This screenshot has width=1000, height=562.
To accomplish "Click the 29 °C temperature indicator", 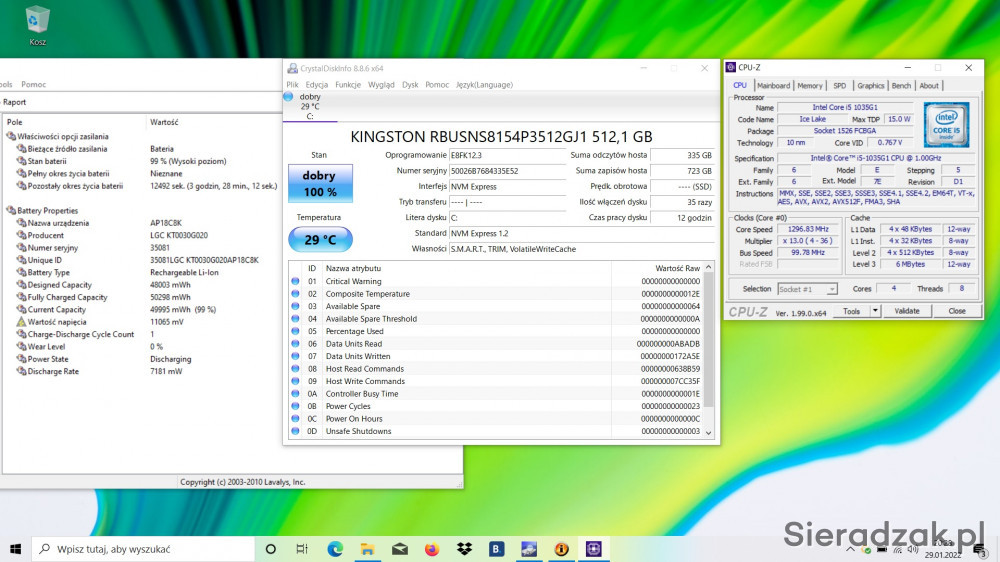I will coord(320,240).
